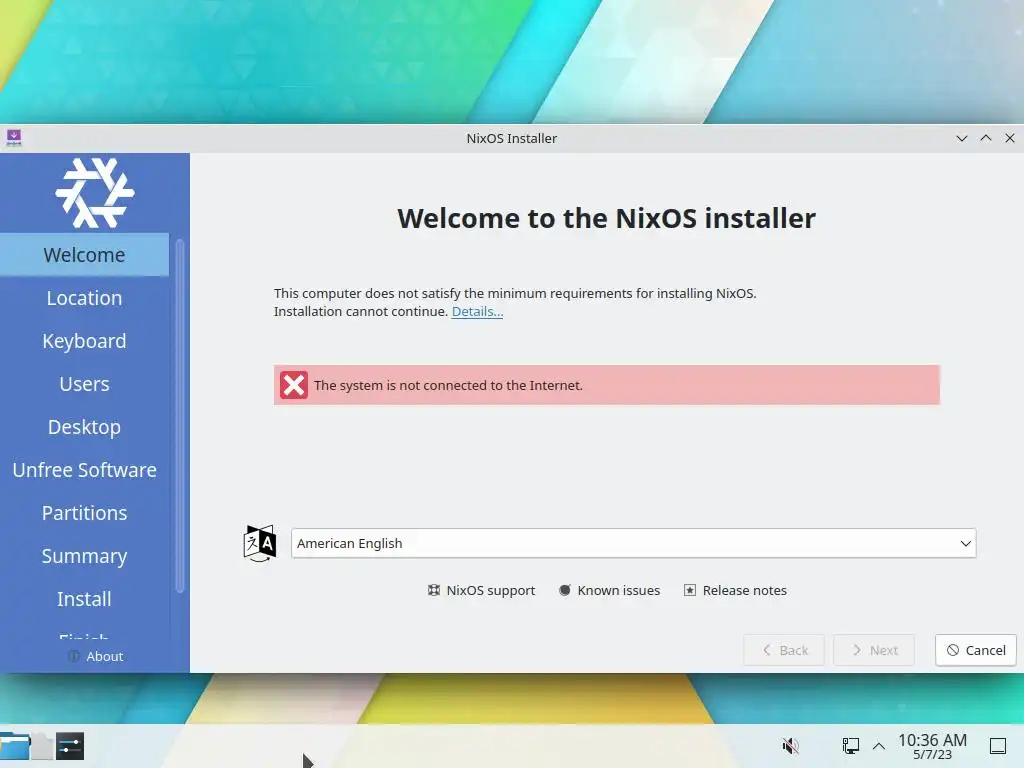1024x768 pixels.
Task: Click the sidebar steps scrollbar
Action: (x=180, y=417)
